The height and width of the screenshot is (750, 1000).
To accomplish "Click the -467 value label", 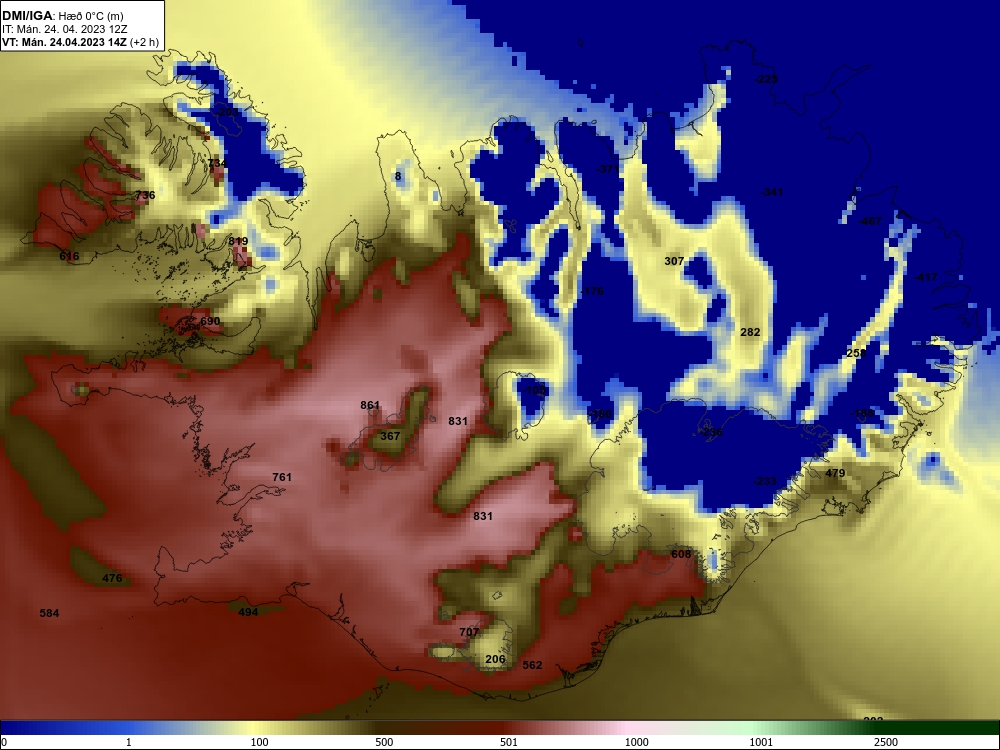I will pos(871,221).
